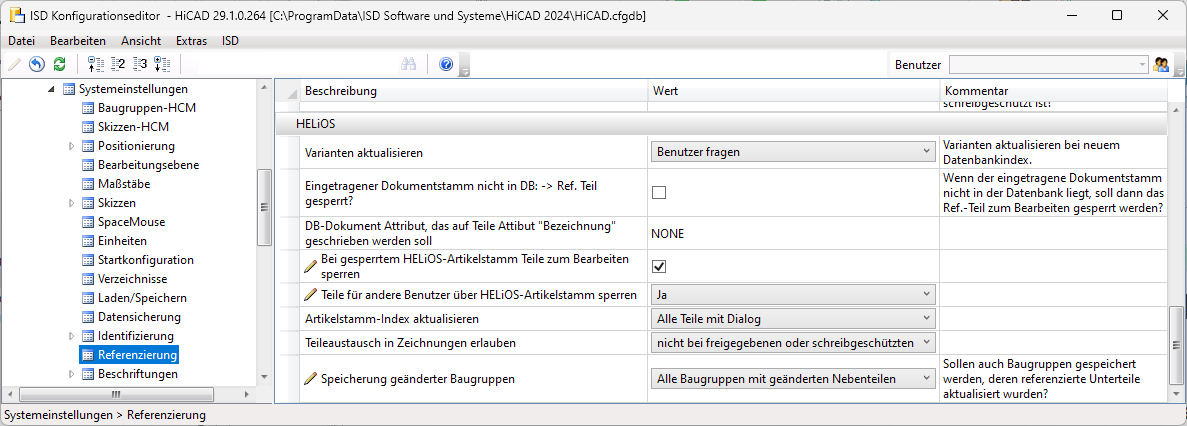Select Positionierung in the tree

point(136,146)
